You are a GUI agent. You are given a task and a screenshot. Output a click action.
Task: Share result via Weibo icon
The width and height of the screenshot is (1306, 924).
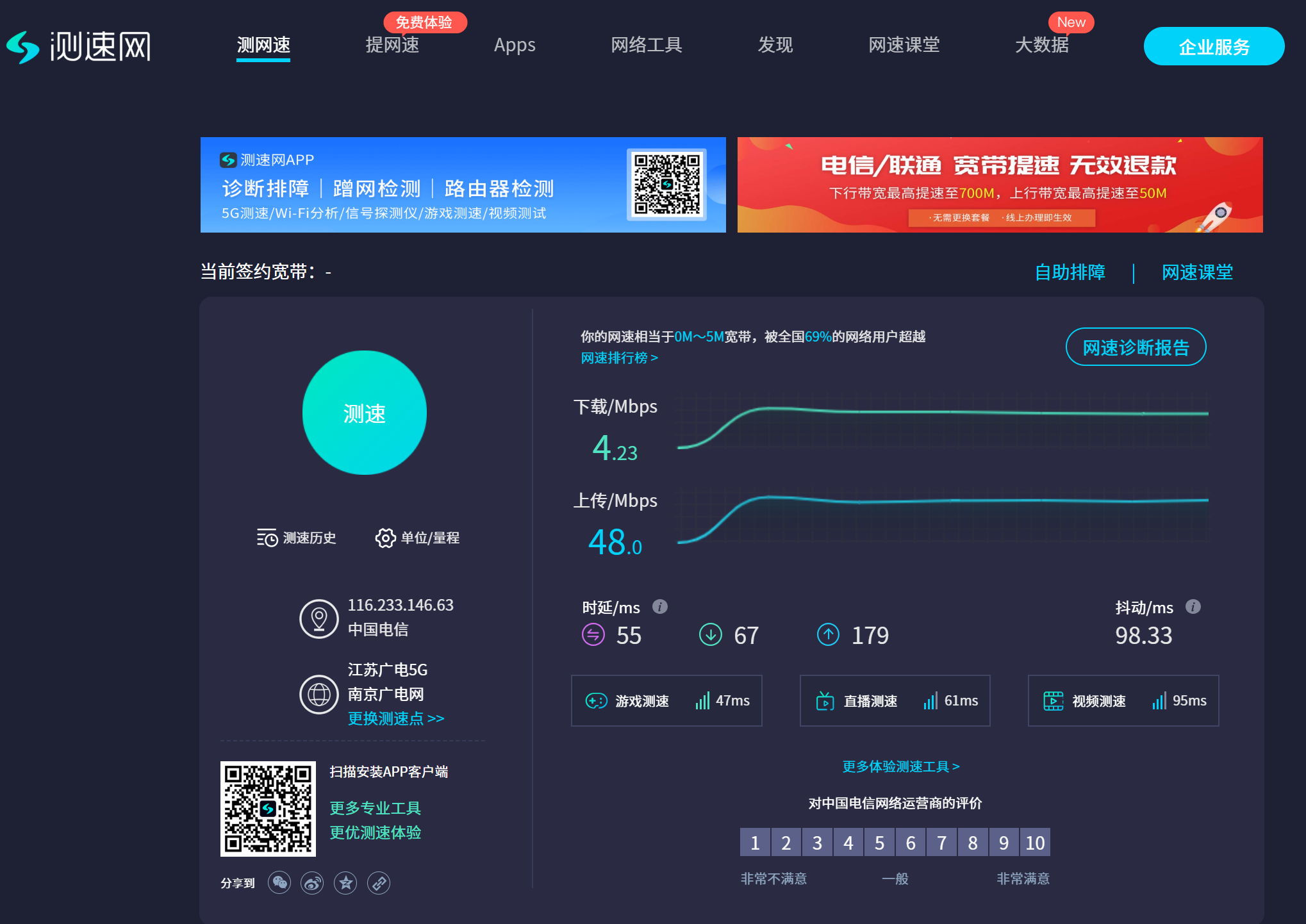[x=313, y=883]
